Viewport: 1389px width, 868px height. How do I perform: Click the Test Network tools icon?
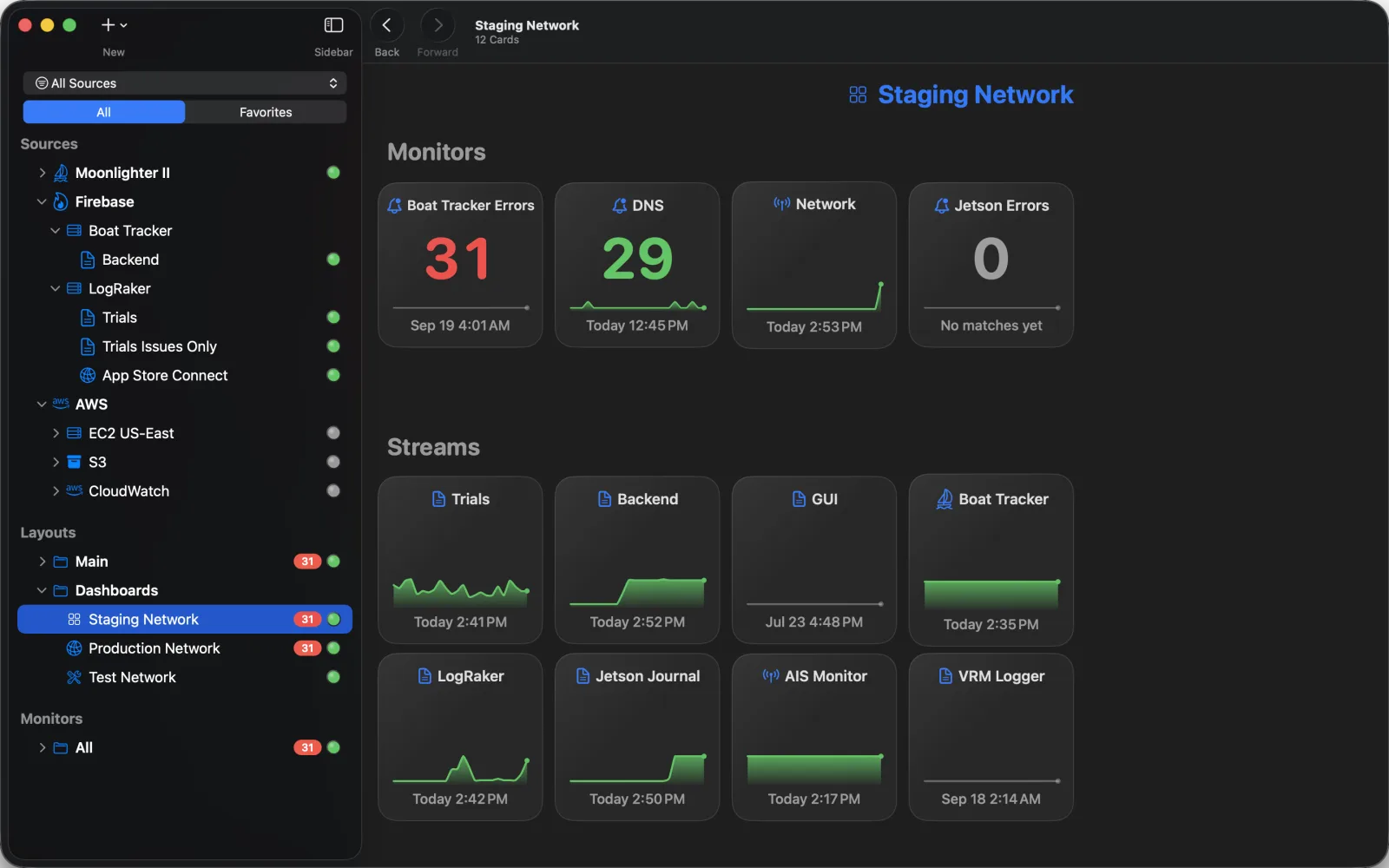pyautogui.click(x=75, y=677)
